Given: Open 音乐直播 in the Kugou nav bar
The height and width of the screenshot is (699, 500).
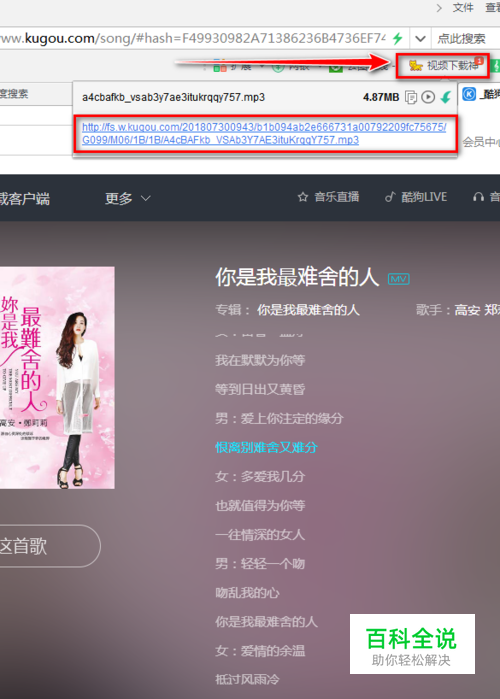Looking at the screenshot, I should [336, 197].
